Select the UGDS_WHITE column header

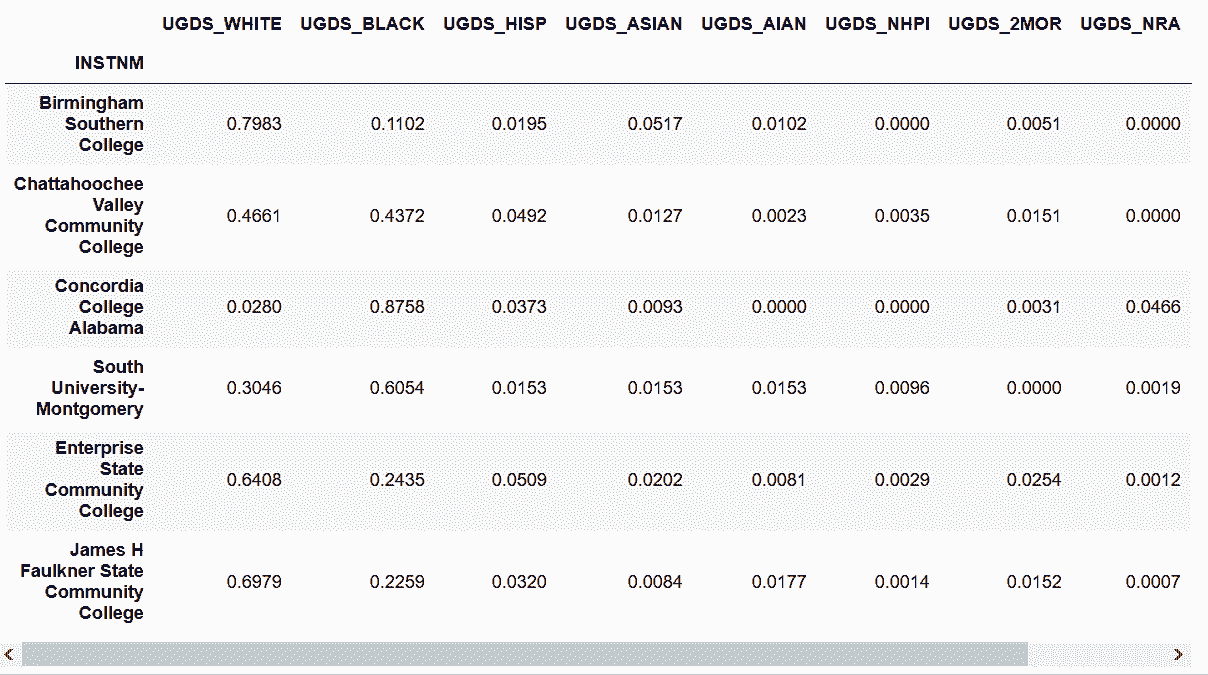coord(222,24)
